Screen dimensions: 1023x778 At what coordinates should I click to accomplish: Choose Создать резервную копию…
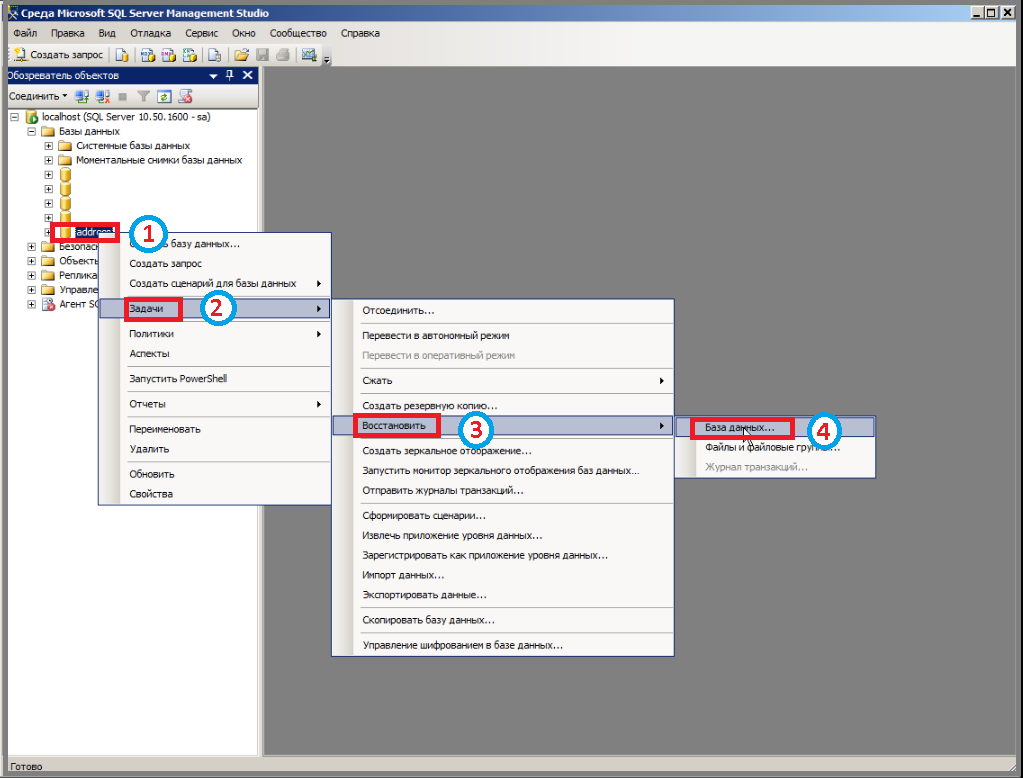503,406
